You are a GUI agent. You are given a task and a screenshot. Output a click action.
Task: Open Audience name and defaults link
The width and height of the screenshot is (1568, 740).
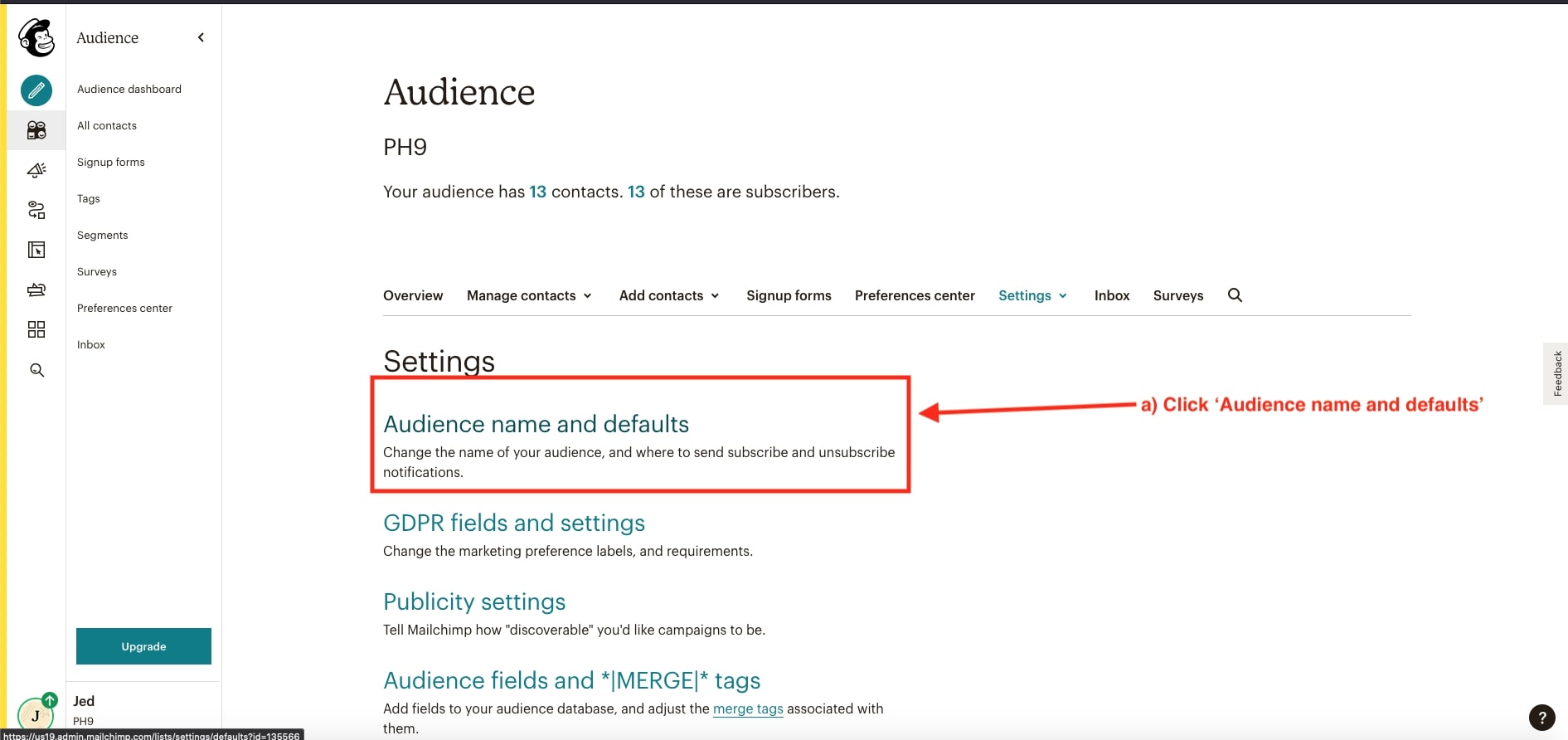(x=536, y=424)
